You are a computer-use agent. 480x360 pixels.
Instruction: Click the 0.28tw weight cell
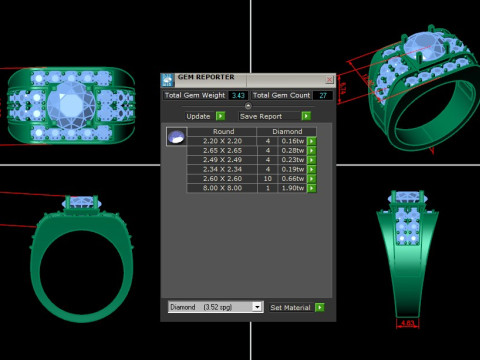click(292, 150)
